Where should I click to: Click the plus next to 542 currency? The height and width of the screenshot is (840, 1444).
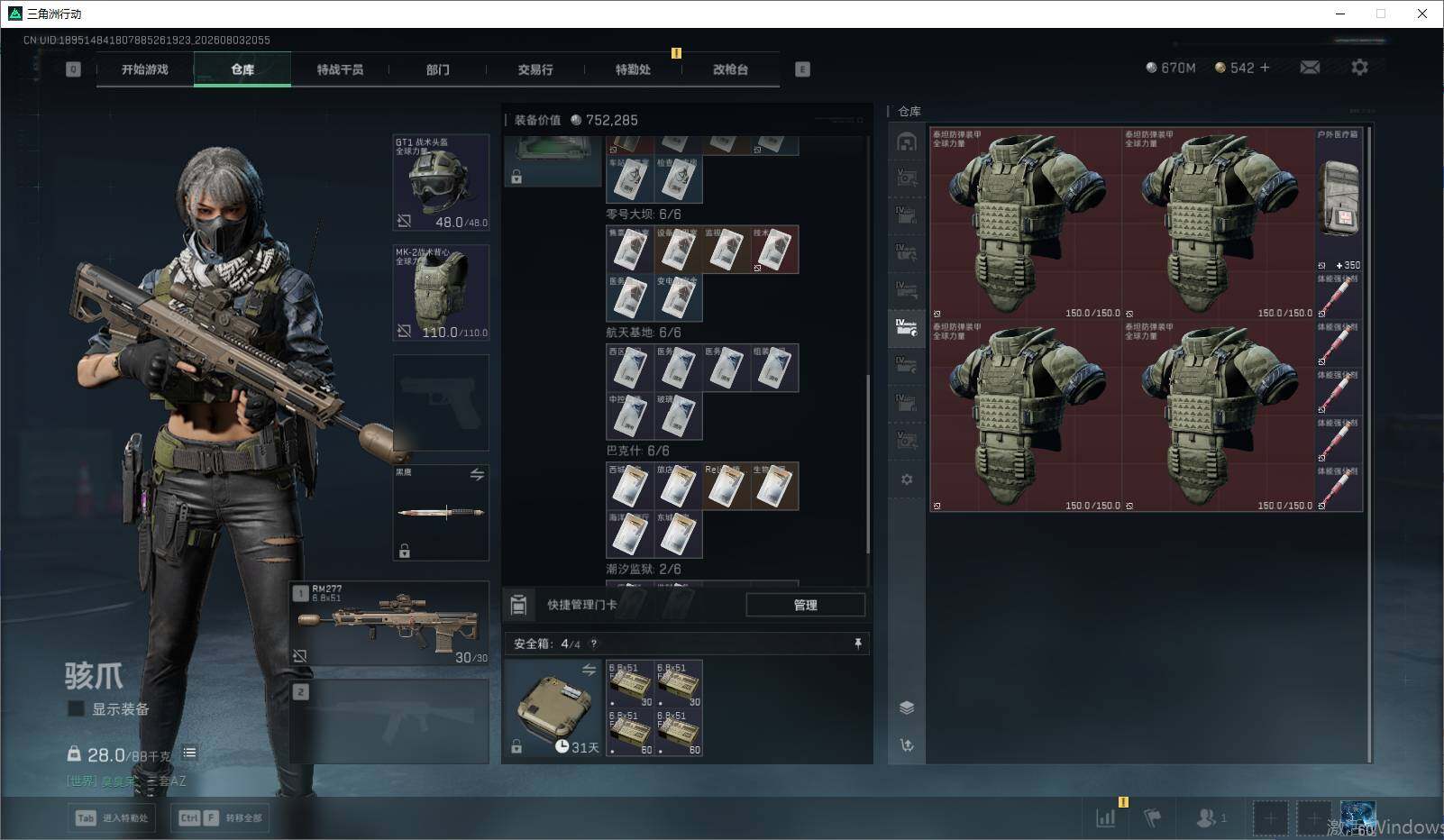tap(1265, 68)
